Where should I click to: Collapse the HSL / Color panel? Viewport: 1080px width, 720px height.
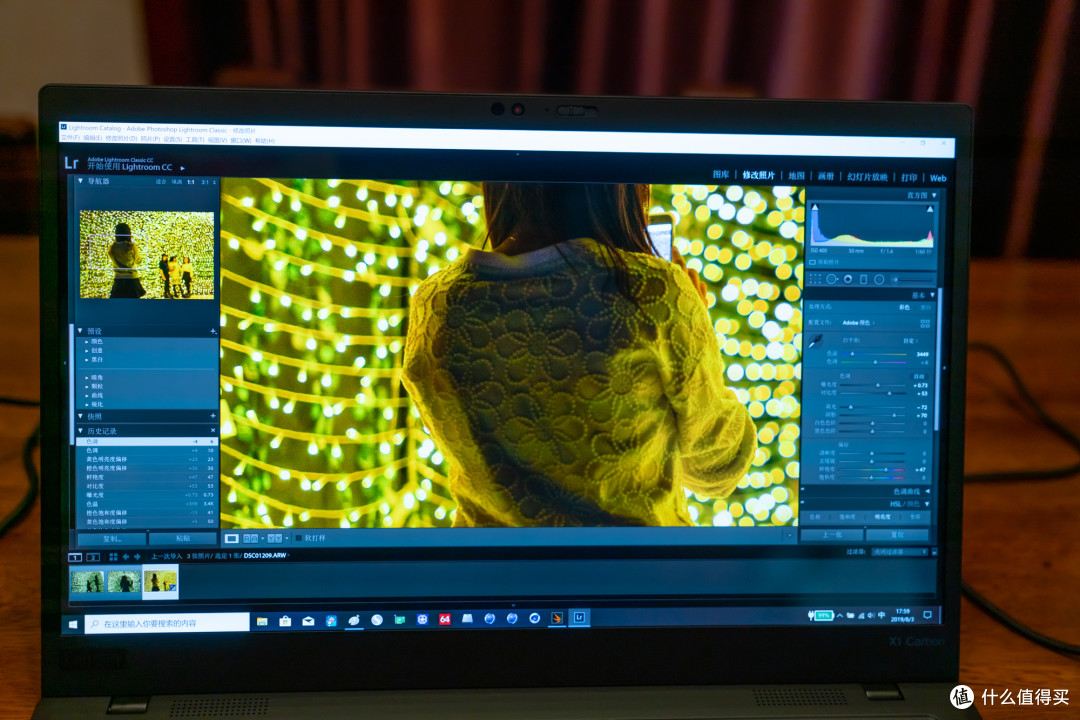tap(927, 504)
